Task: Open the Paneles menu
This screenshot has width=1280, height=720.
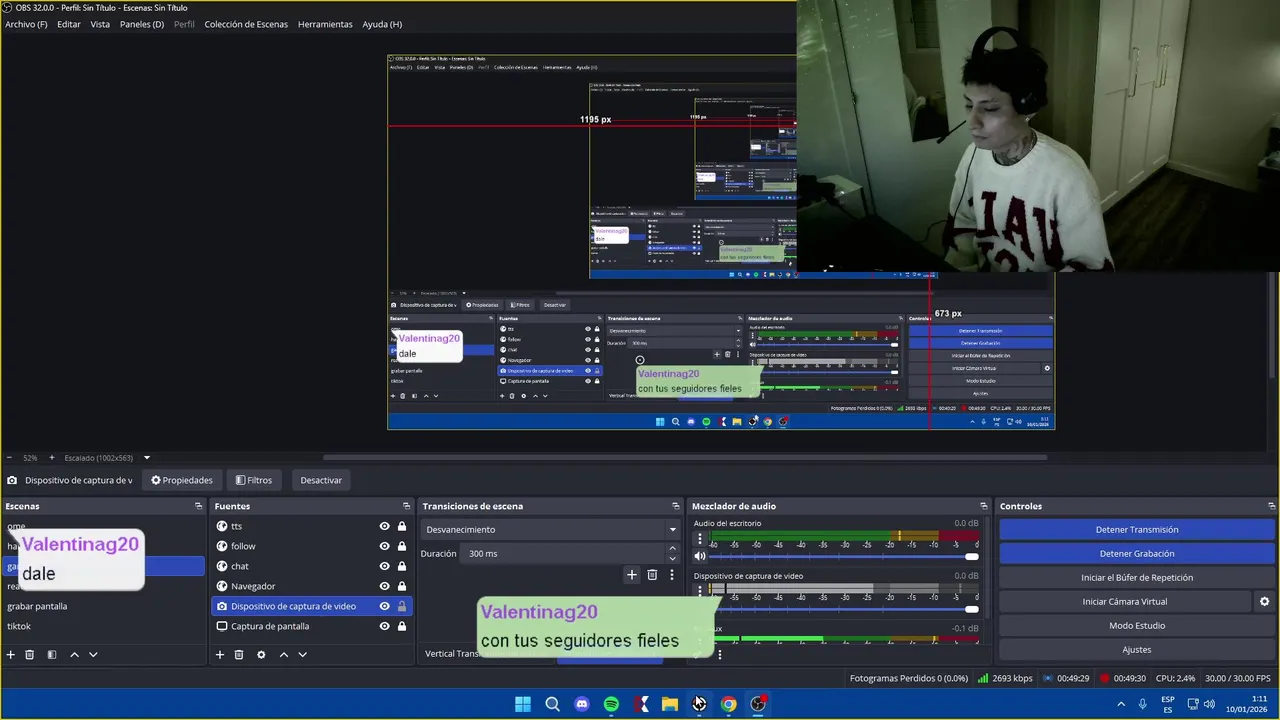Action: click(142, 24)
